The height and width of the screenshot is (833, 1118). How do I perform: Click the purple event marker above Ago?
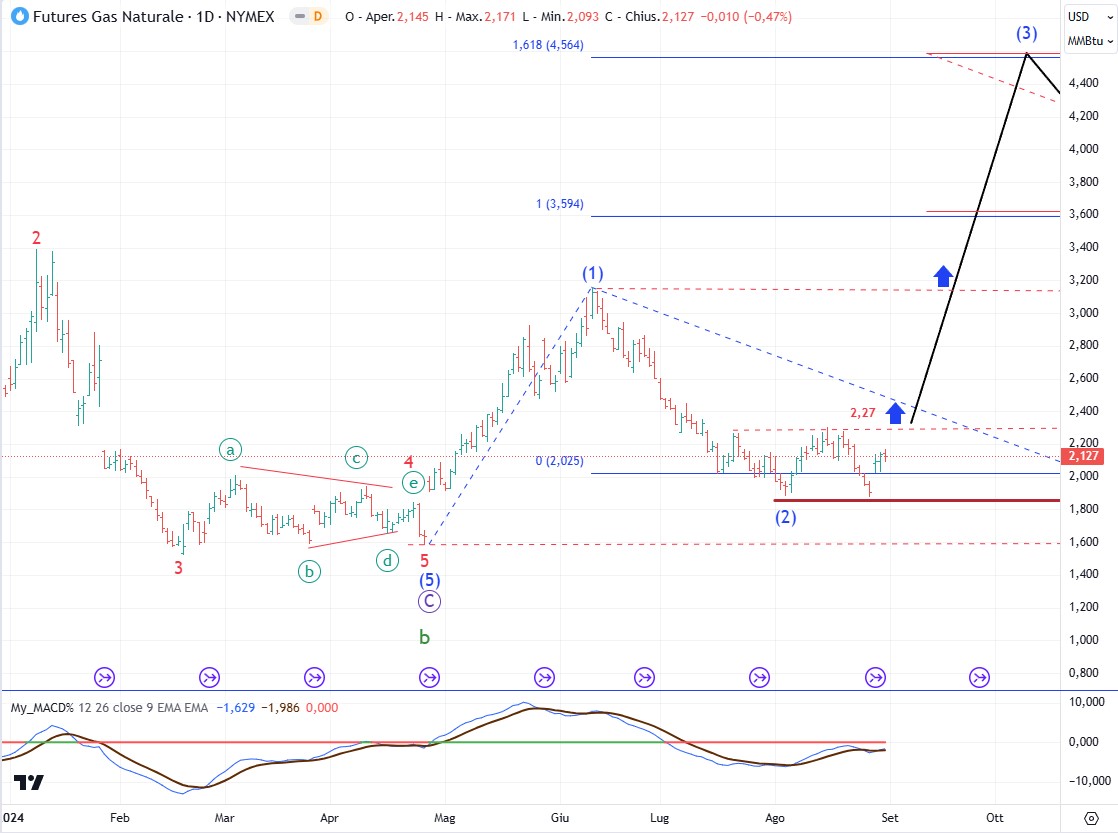click(760, 677)
